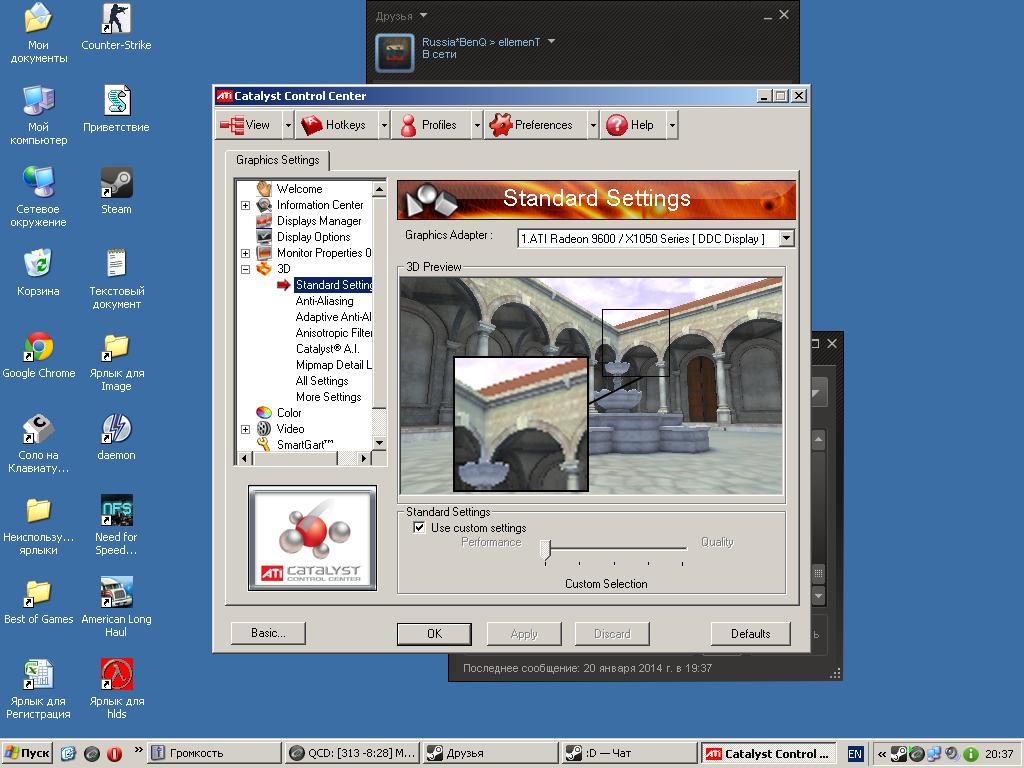Click the ATI Catalyst logo image
The width and height of the screenshot is (1024, 768).
(312, 538)
